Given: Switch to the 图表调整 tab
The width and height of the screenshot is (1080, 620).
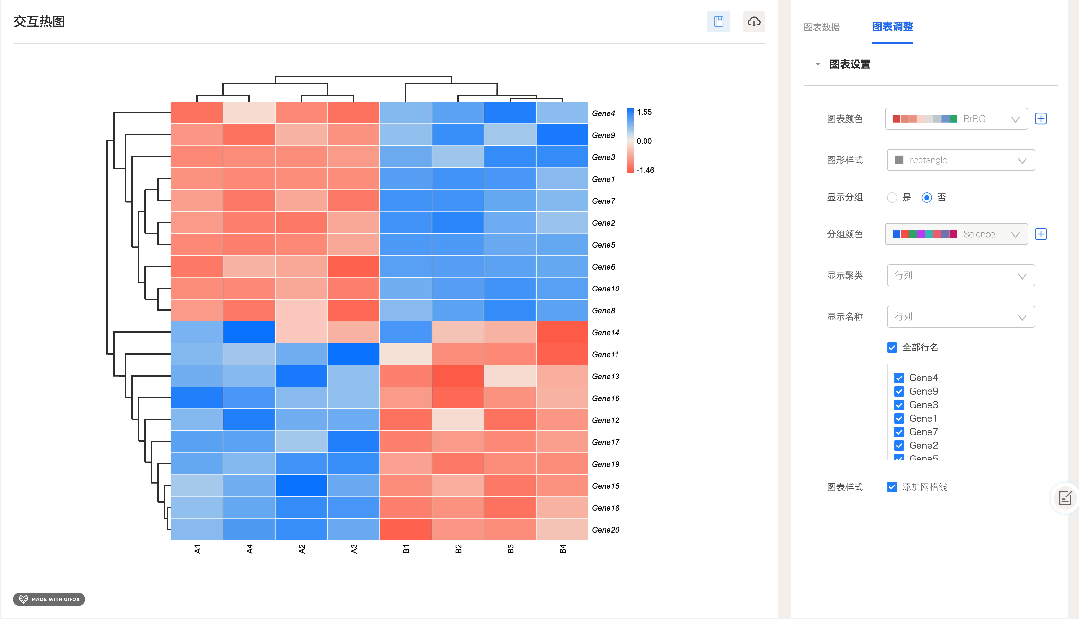Looking at the screenshot, I should (x=892, y=27).
